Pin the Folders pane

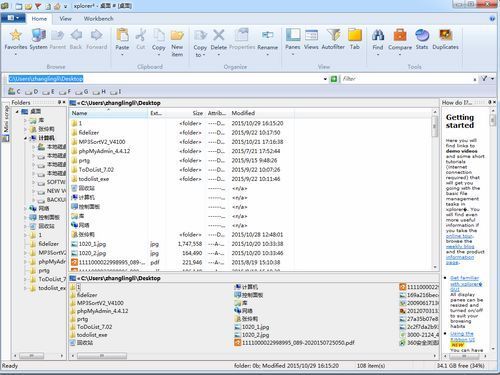[60, 102]
